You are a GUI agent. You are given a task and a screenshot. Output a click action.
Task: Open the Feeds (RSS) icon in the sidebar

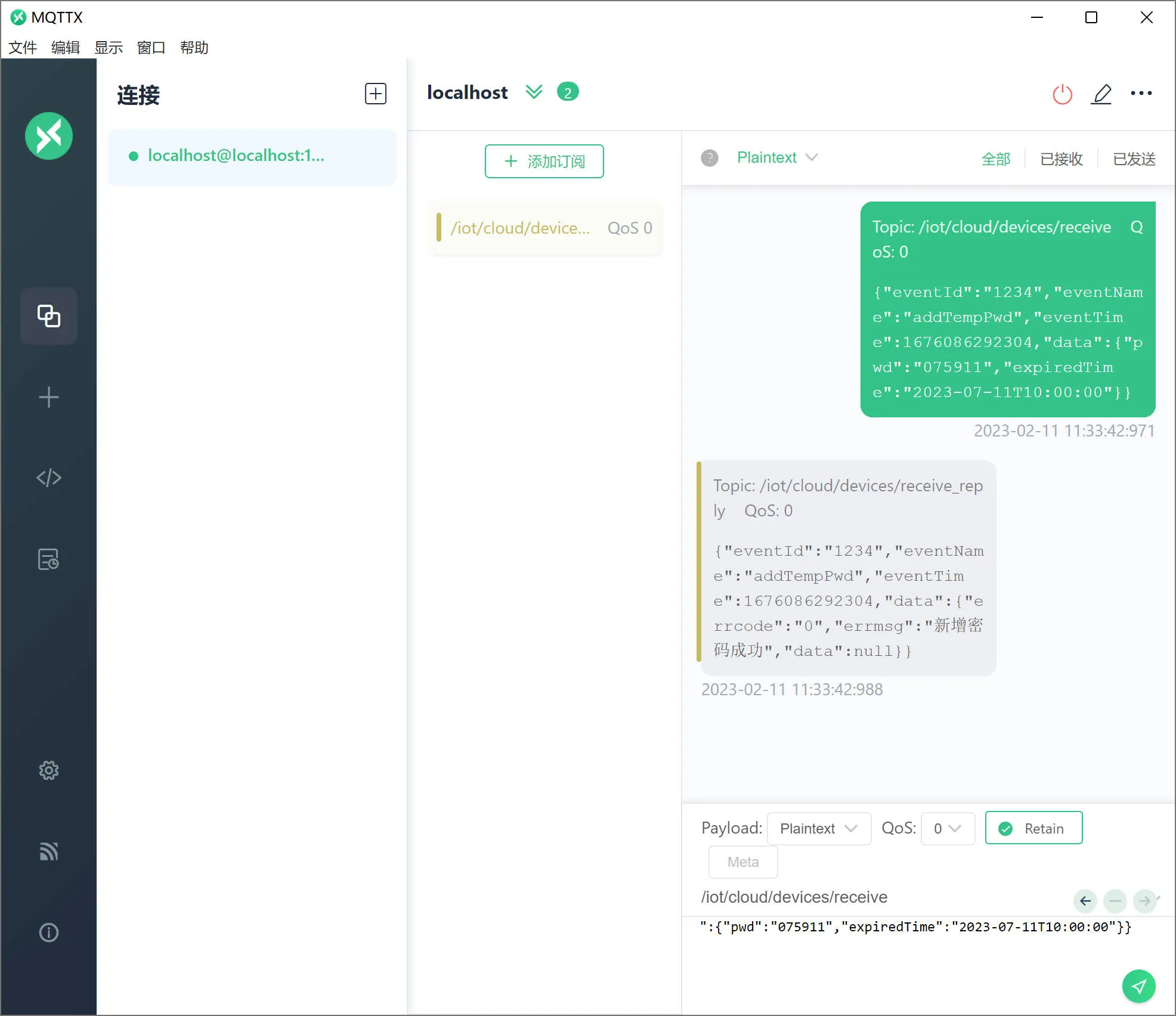pyautogui.click(x=49, y=851)
